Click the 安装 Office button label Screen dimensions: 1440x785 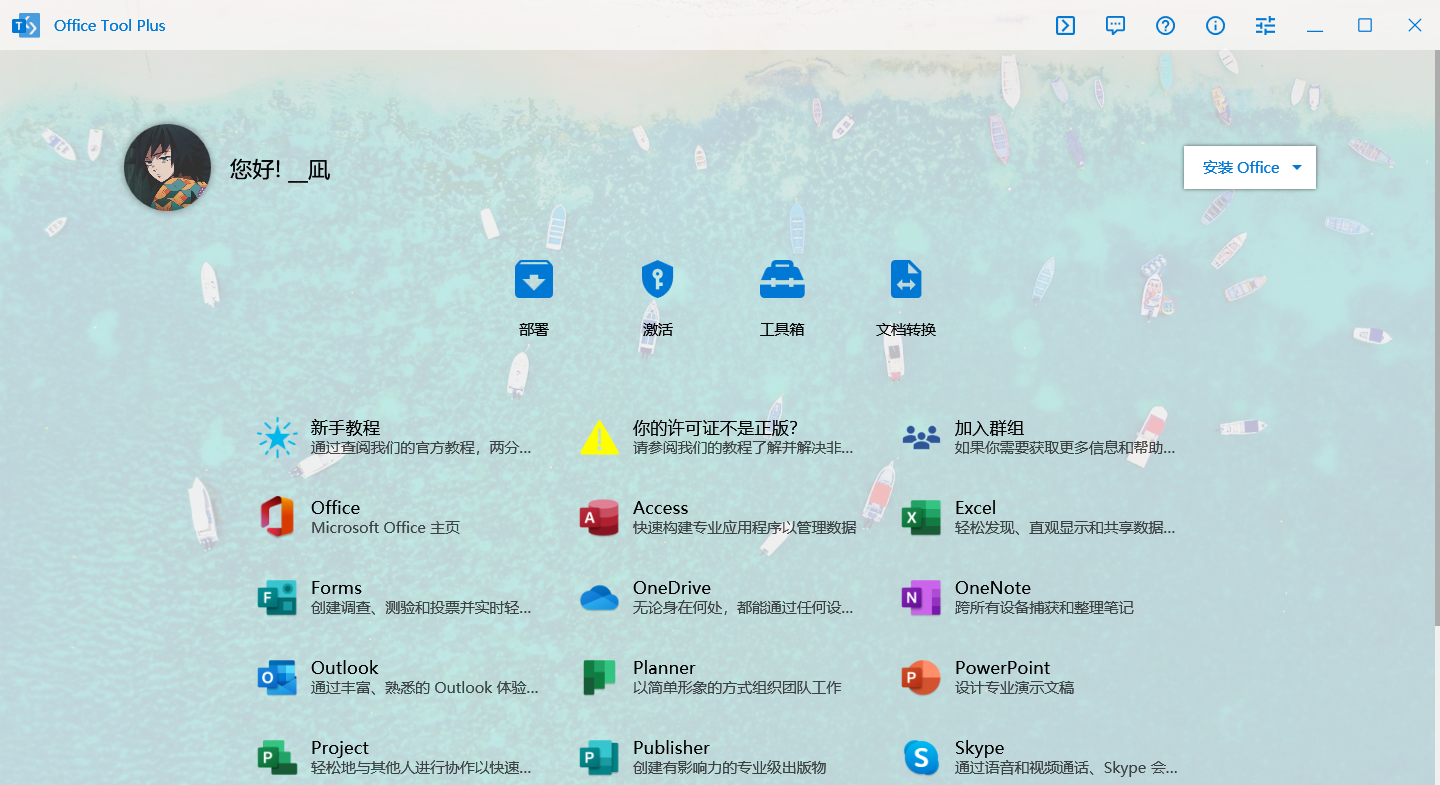tap(1241, 167)
